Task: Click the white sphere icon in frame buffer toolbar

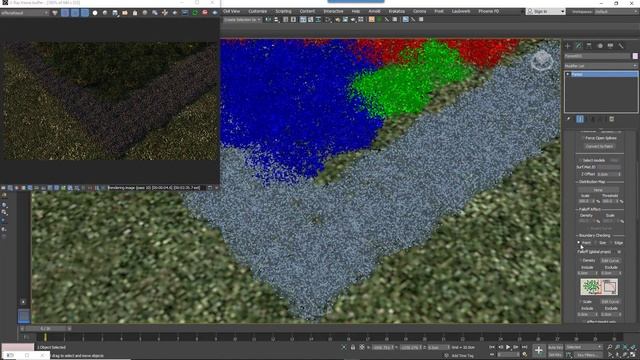Action: point(95,13)
